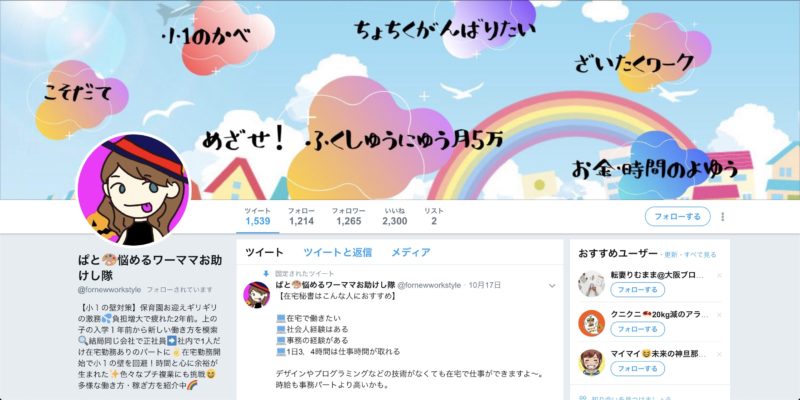The width and height of the screenshot is (800, 400).
Task: Dismiss suggested user マイマイ
Action: click(x=719, y=354)
